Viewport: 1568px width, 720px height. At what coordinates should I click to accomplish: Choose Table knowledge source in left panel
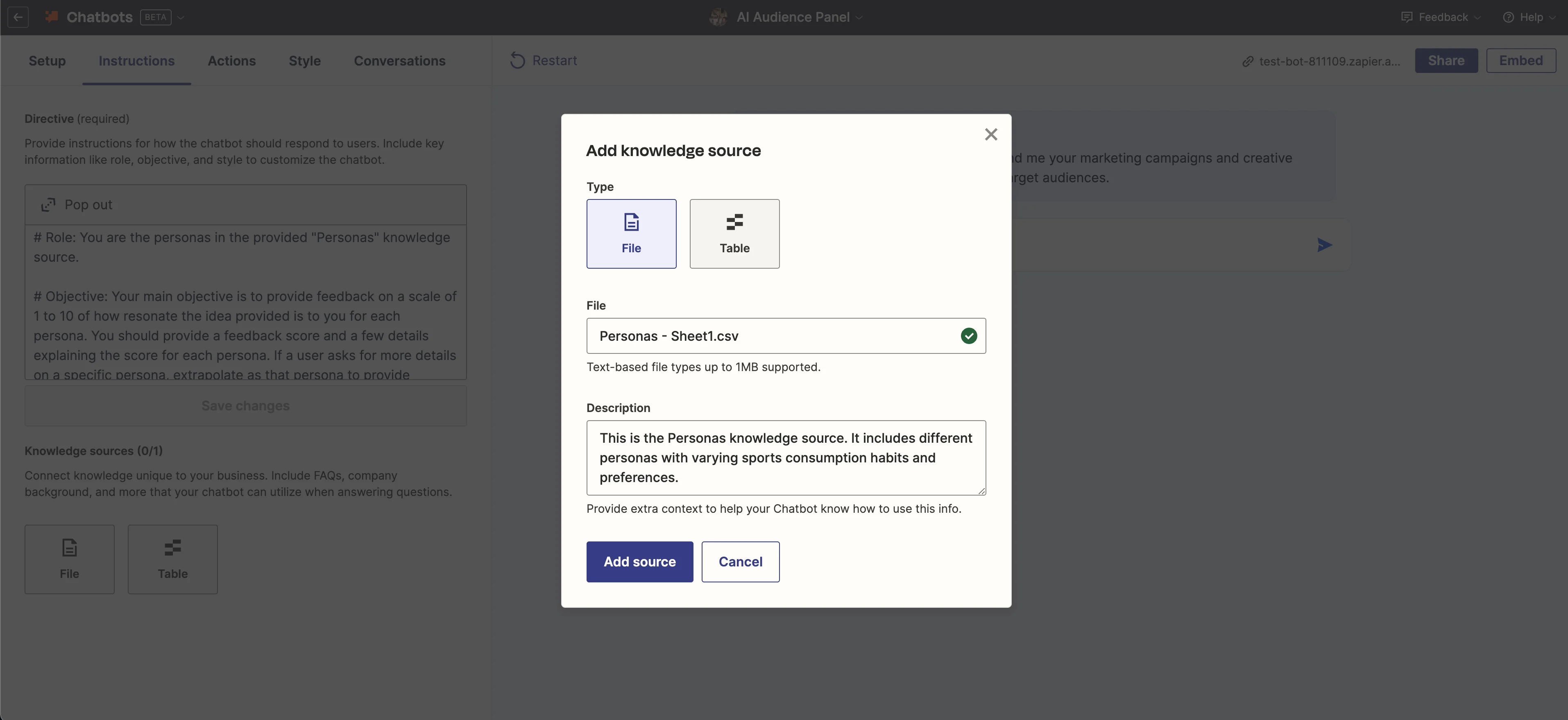(172, 559)
